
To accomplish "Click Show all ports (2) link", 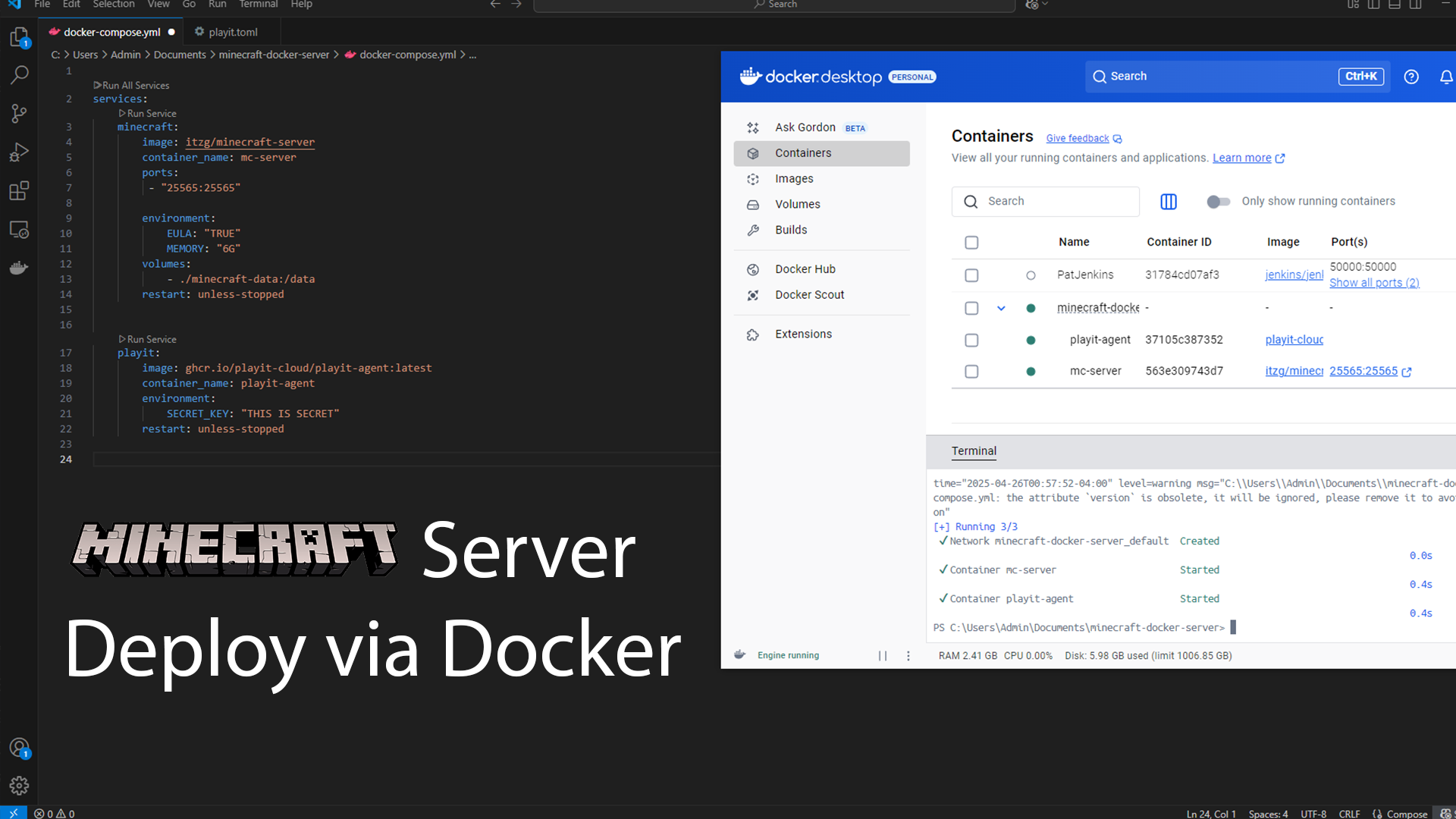I will [1374, 283].
